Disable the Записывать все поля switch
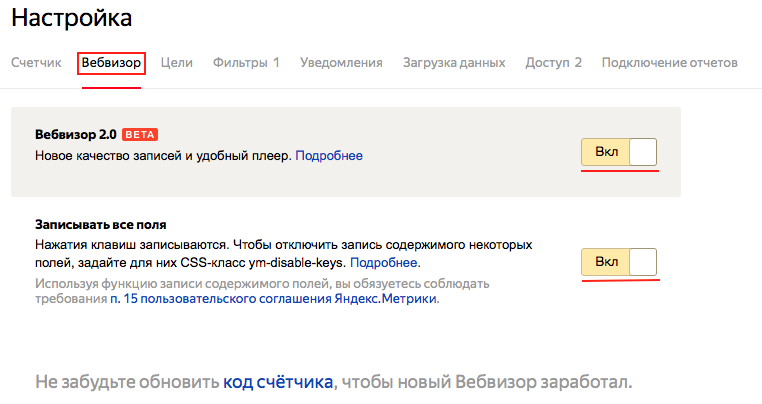Image resolution: width=762 pixels, height=404 pixels. click(x=619, y=262)
